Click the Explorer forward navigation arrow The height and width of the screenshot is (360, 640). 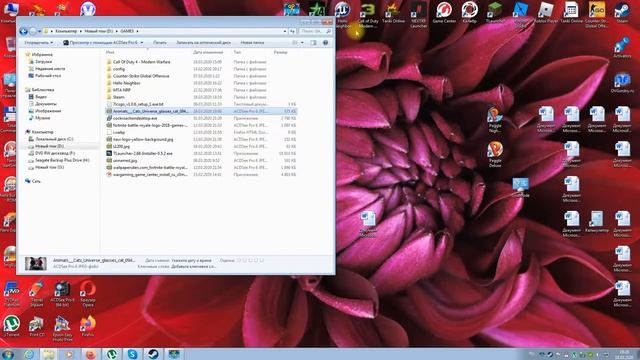[33, 31]
